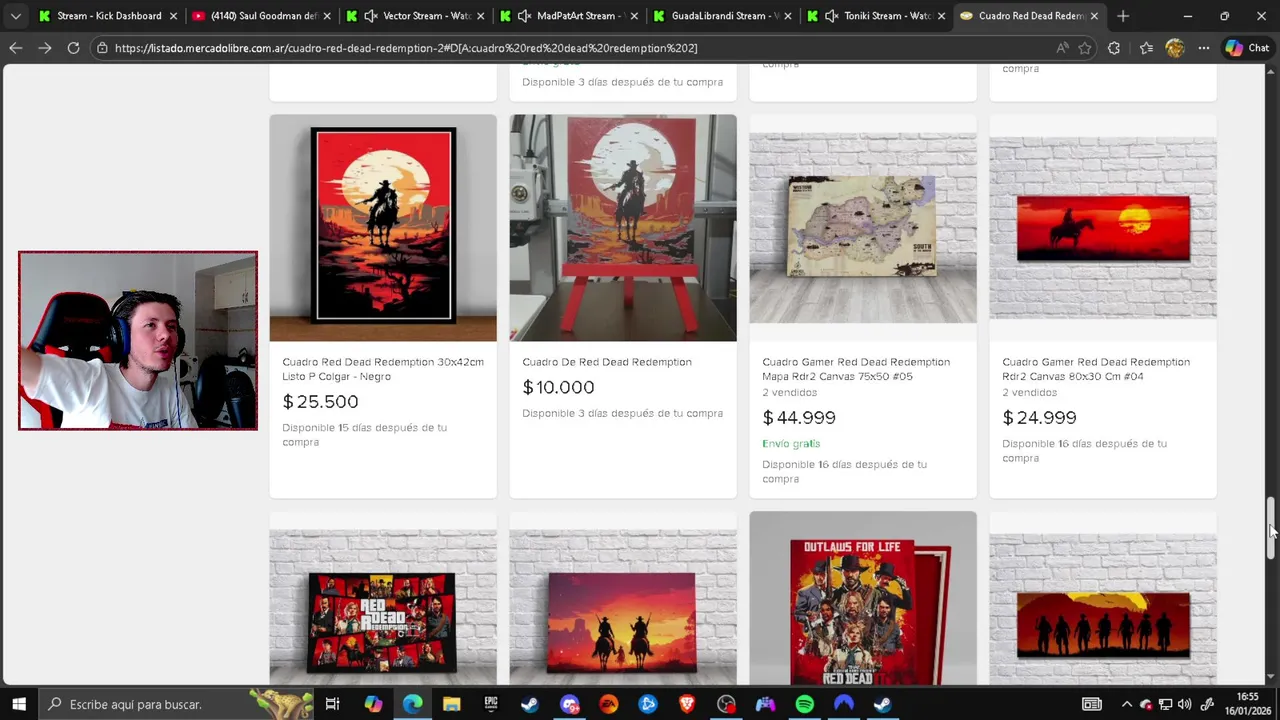
Task: Open a new browser tab
Action: coord(1123,16)
